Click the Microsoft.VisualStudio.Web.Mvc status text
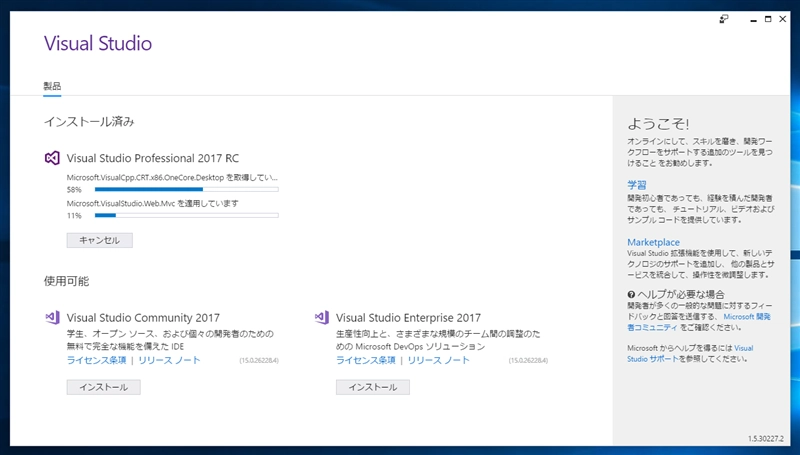The image size is (800, 455). [153, 203]
